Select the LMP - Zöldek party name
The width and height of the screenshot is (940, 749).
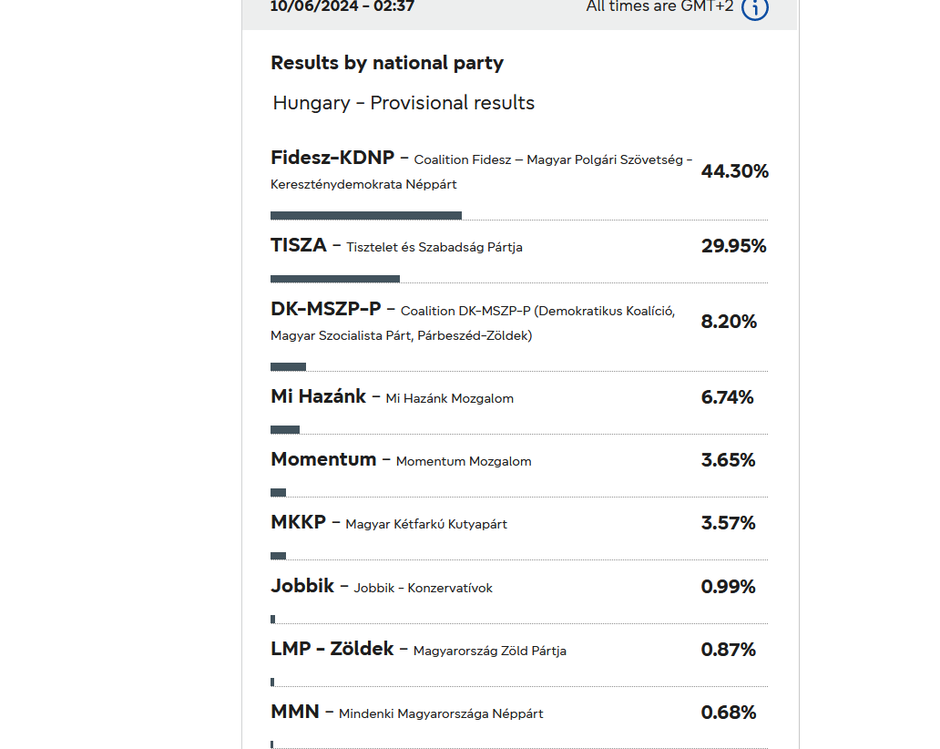(x=332, y=649)
